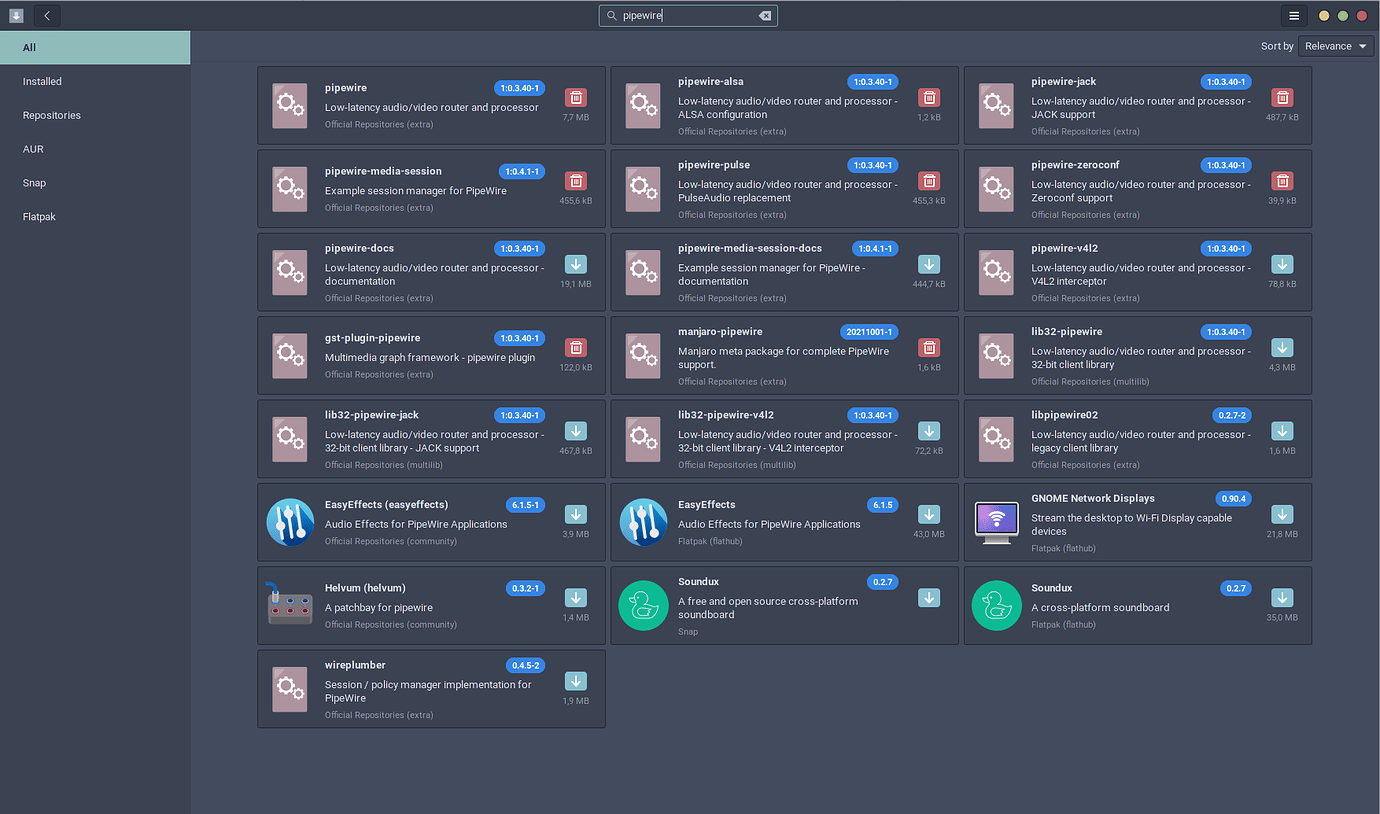The image size is (1380, 814).
Task: Open the Sort by Relevance dropdown
Action: click(1336, 46)
